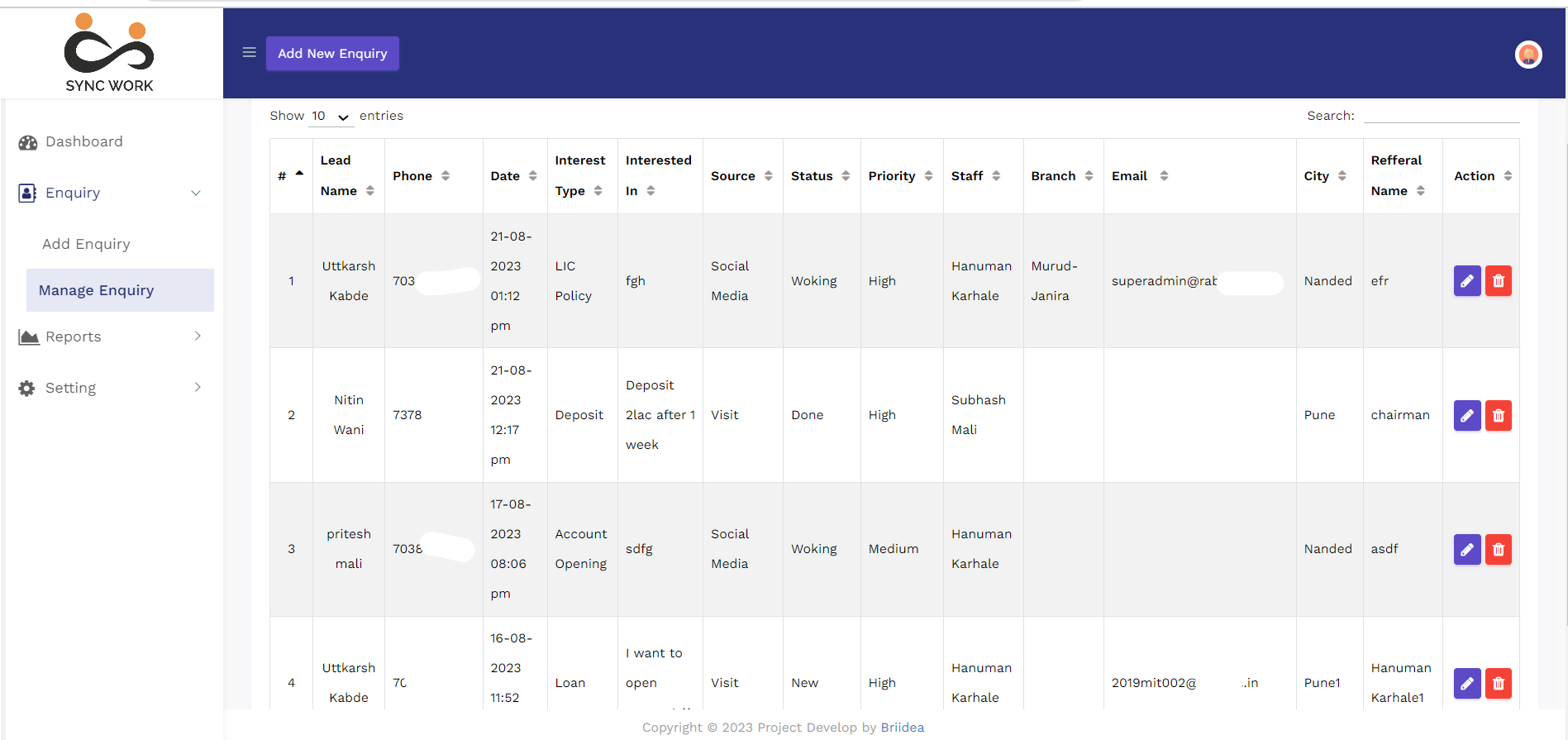Sort table by Refferal Name
1568x740 pixels.
1402,175
